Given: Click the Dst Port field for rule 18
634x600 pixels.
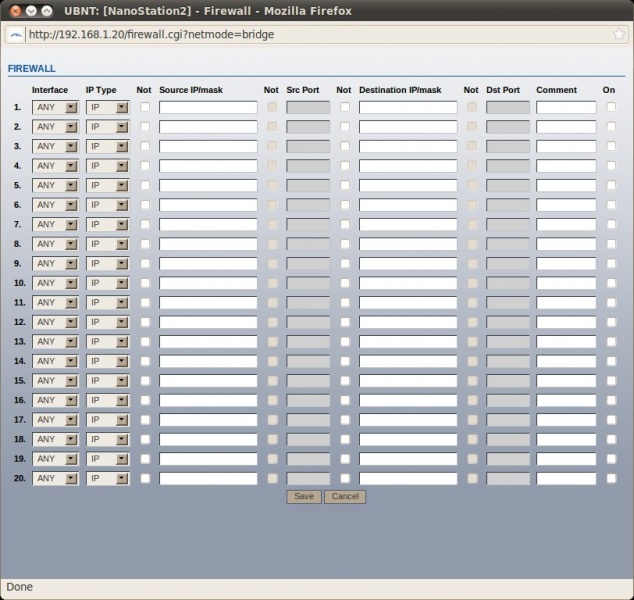Looking at the screenshot, I should pyautogui.click(x=508, y=439).
